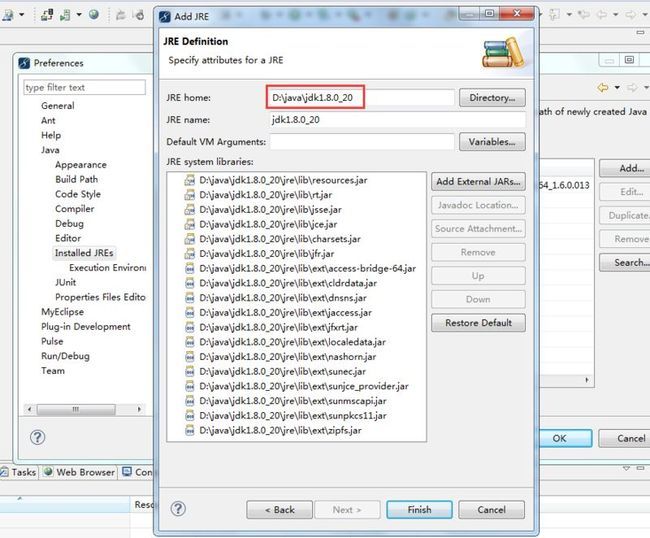Image resolution: width=650 pixels, height=538 pixels.
Task: Select Editor under Java
Action: pos(68,238)
